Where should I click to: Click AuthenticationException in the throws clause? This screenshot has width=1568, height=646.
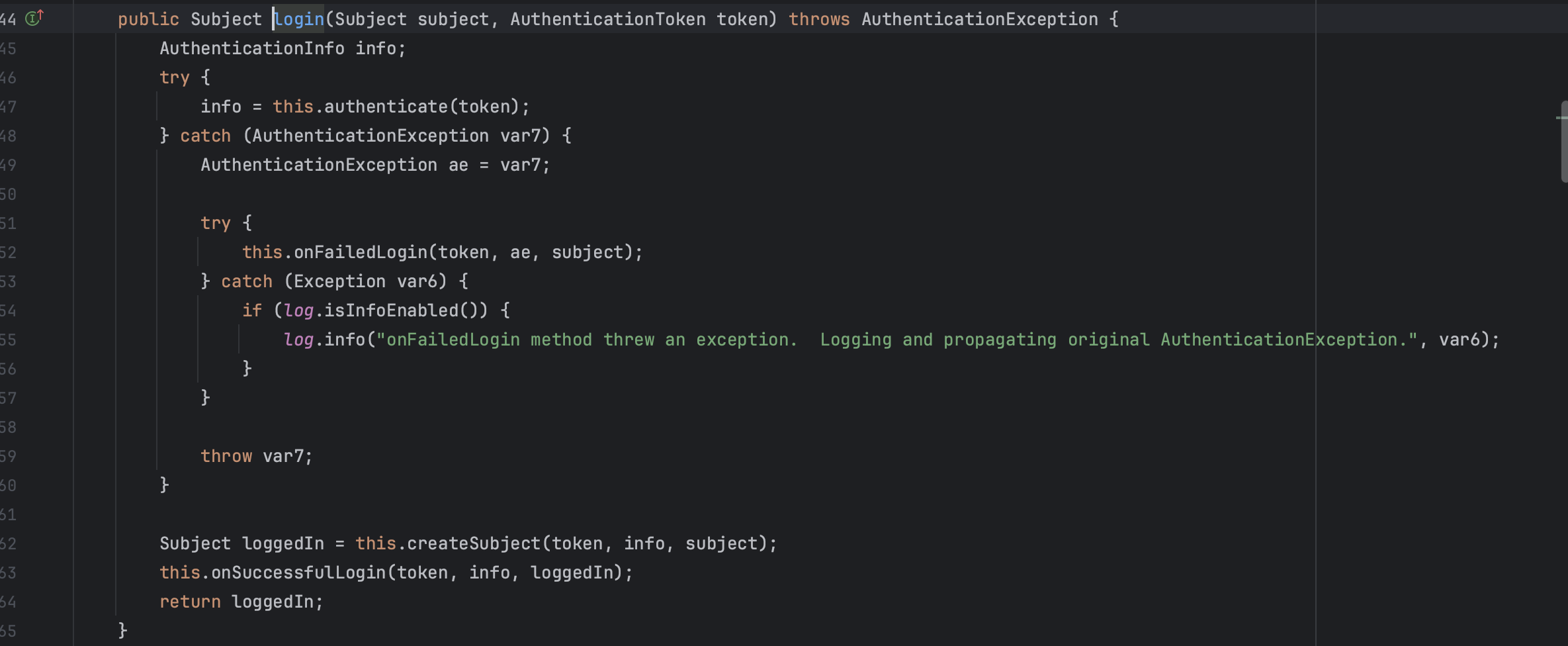979,19
